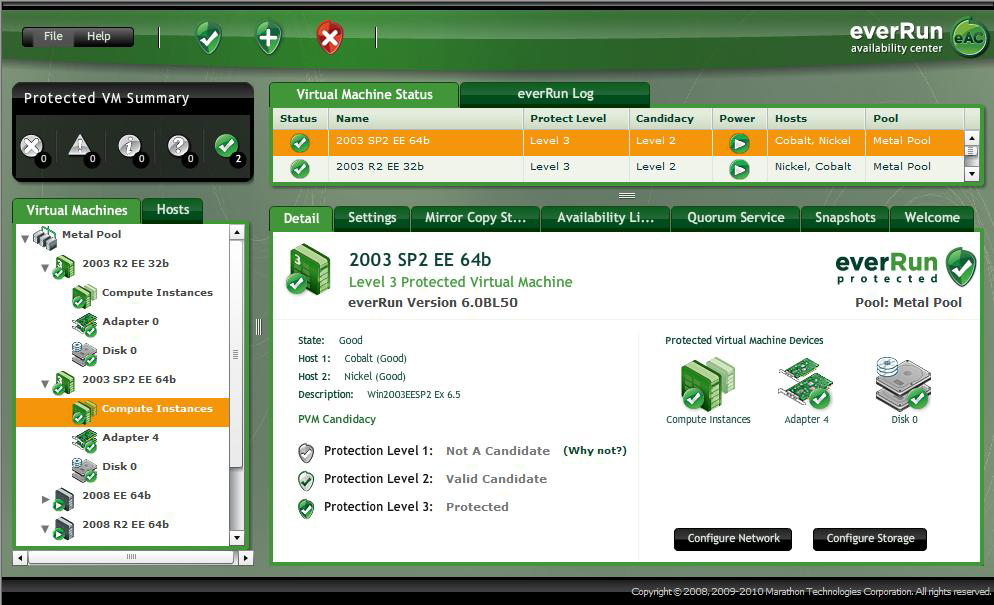Image resolution: width=994 pixels, height=605 pixels.
Task: Click the green plus shield toolbar icon
Action: 269,37
